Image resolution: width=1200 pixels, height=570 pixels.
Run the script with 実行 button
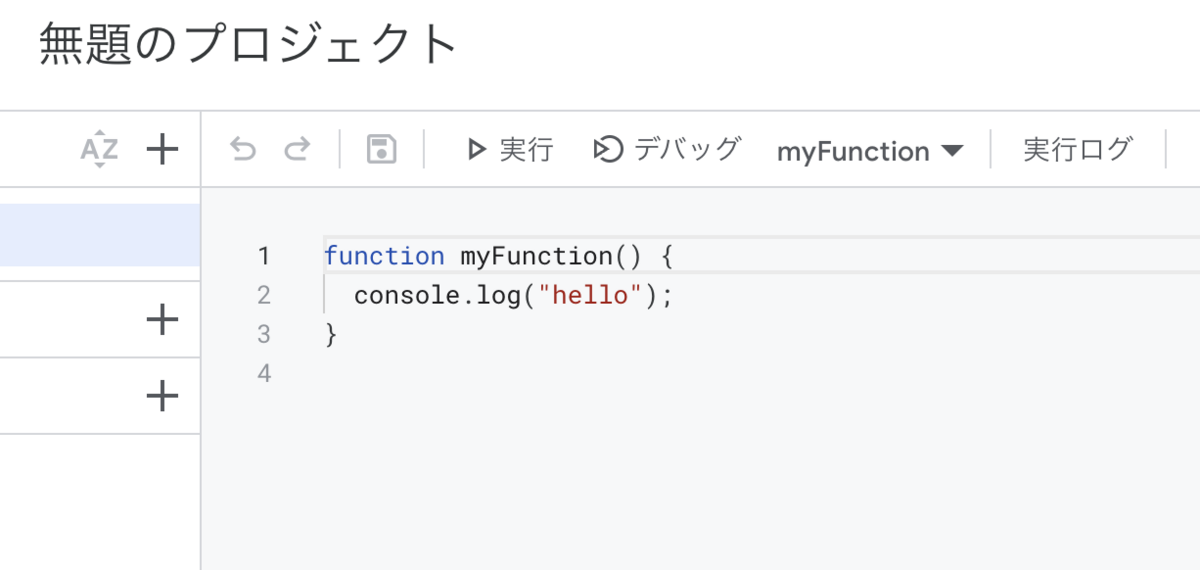[509, 150]
